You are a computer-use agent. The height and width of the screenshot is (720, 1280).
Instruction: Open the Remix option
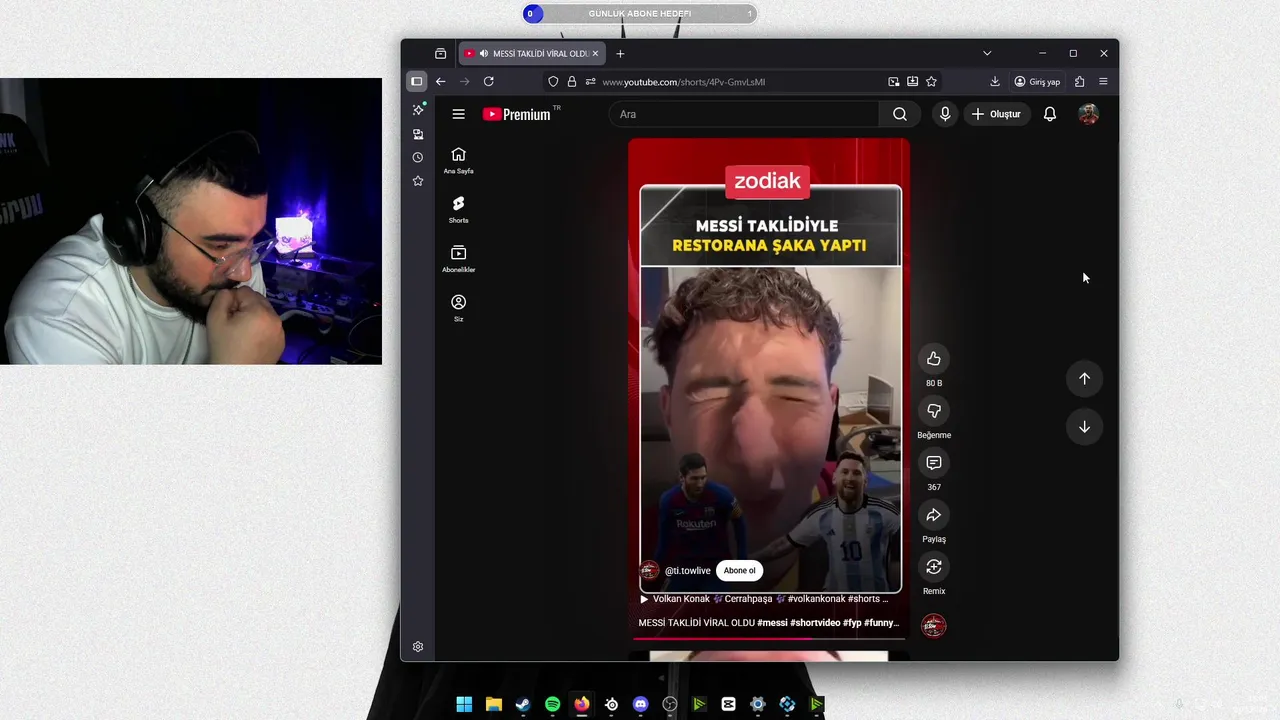(x=933, y=567)
